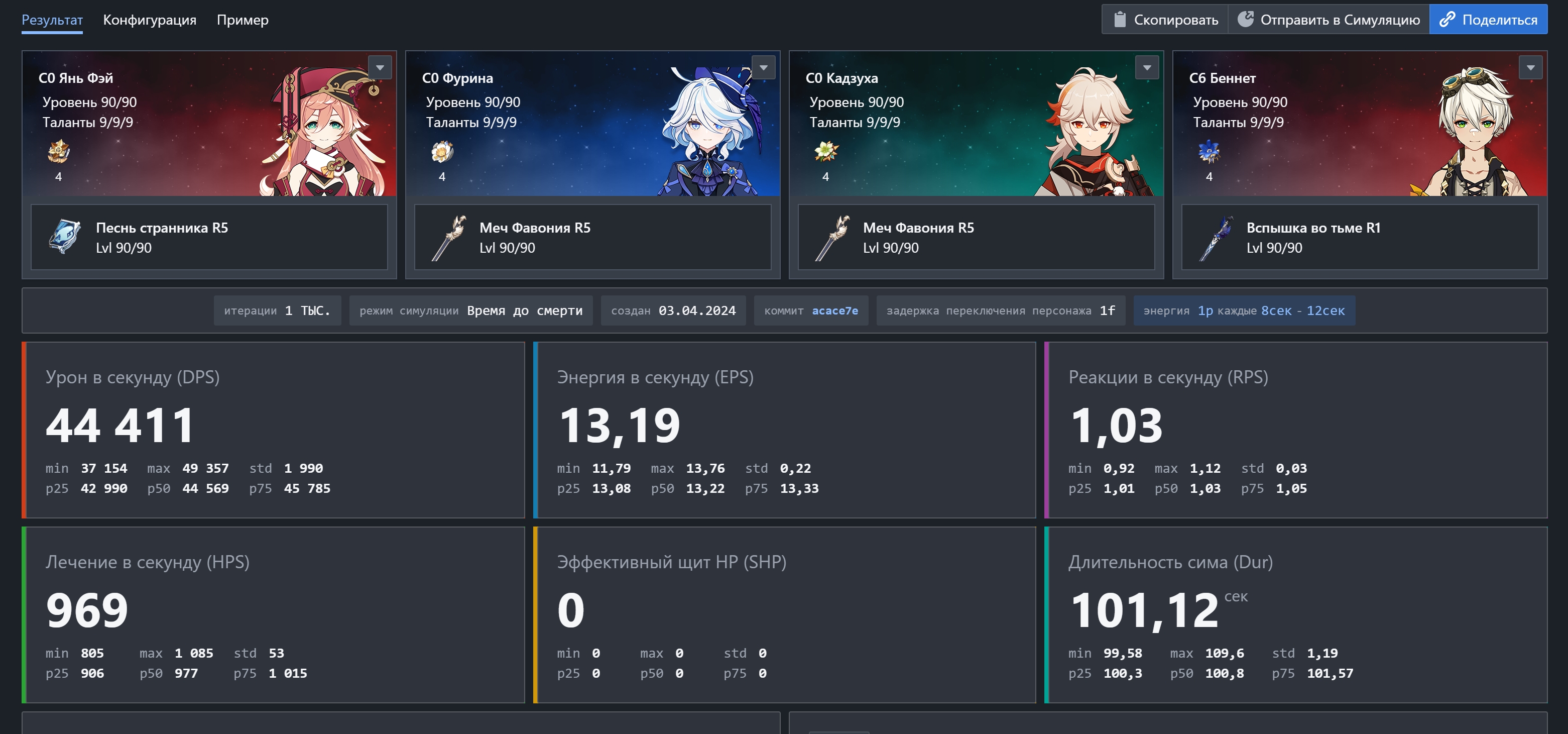Click Yan Fei's character portrait
The width and height of the screenshot is (1568, 734).
pyautogui.click(x=323, y=131)
